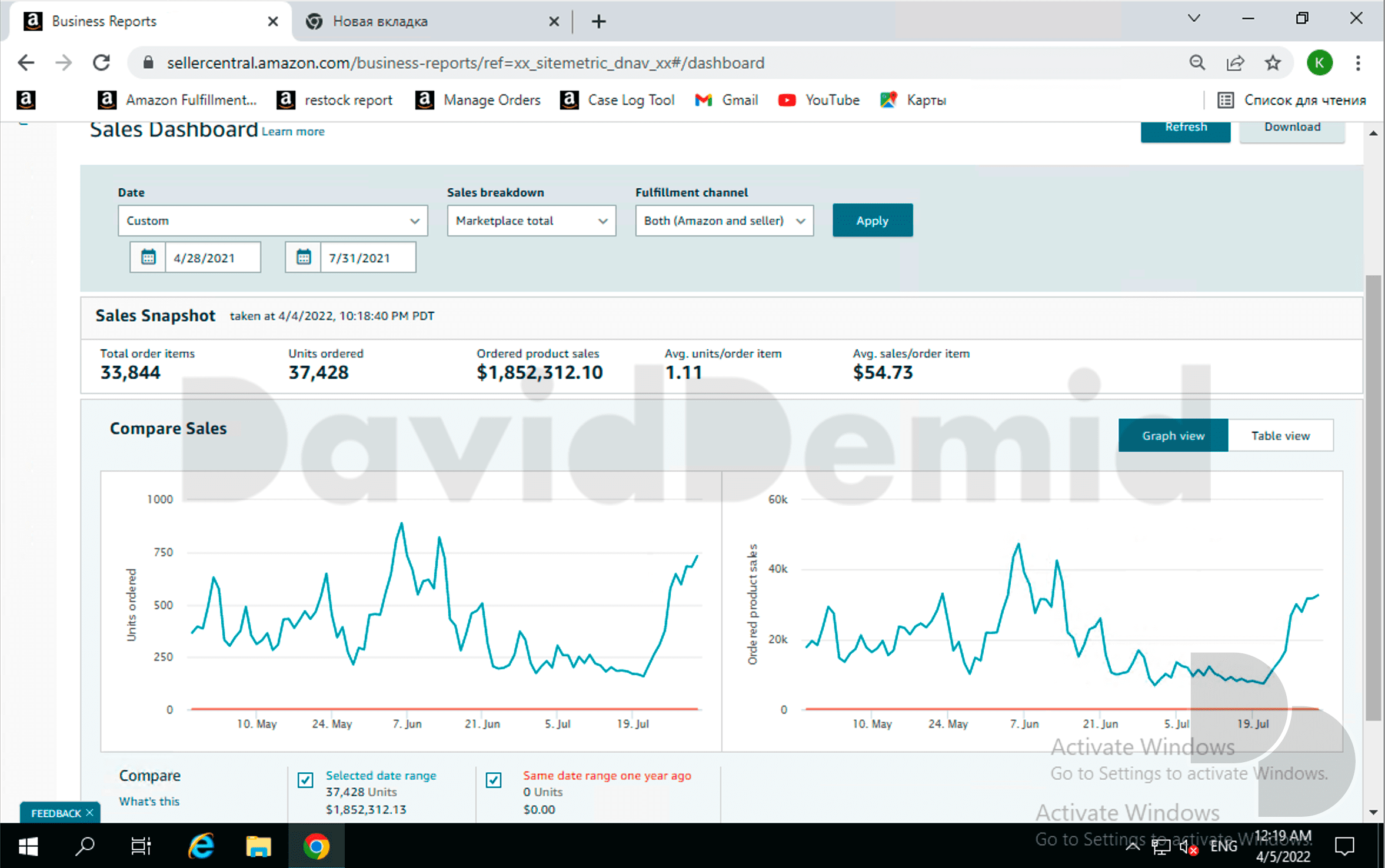Open Windows Start menu
The height and width of the screenshot is (868, 1385).
[28, 846]
